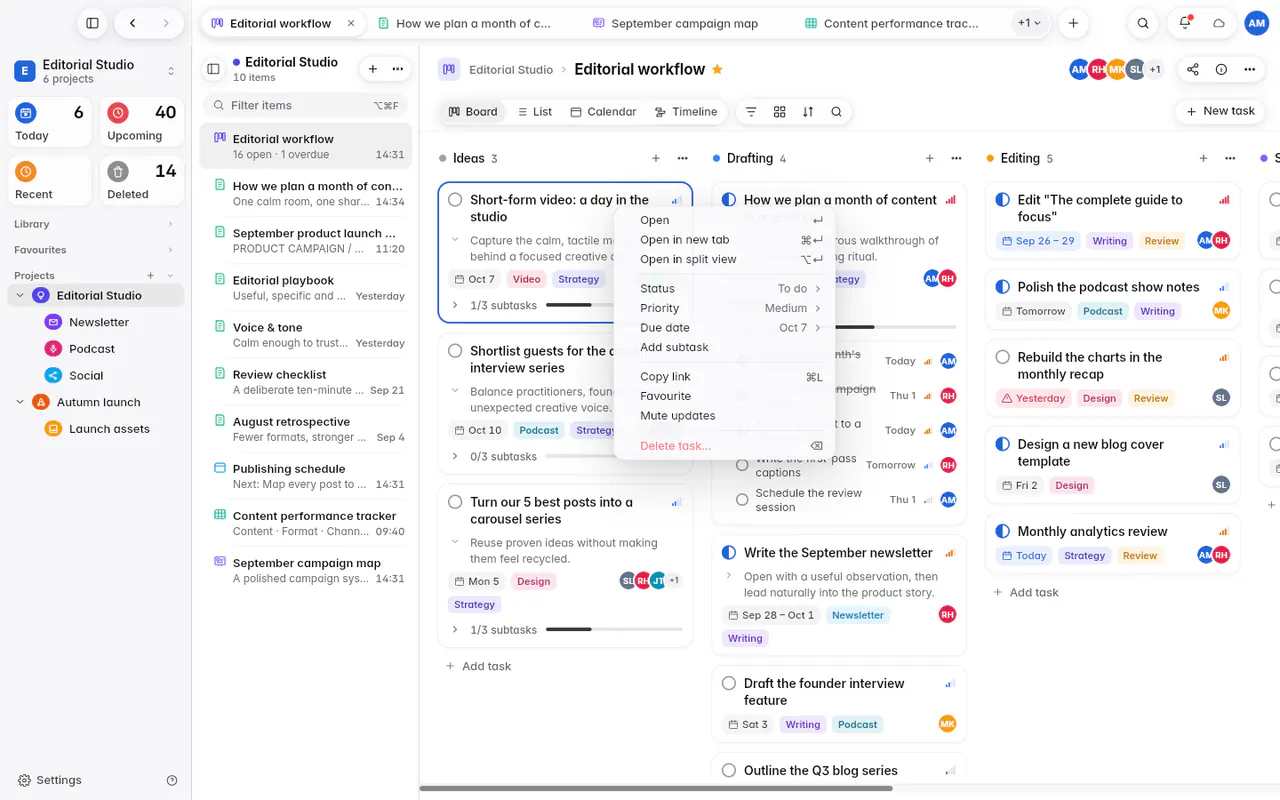1280x800 pixels.
Task: Open the group-by grid icon
Action: [x=780, y=112]
